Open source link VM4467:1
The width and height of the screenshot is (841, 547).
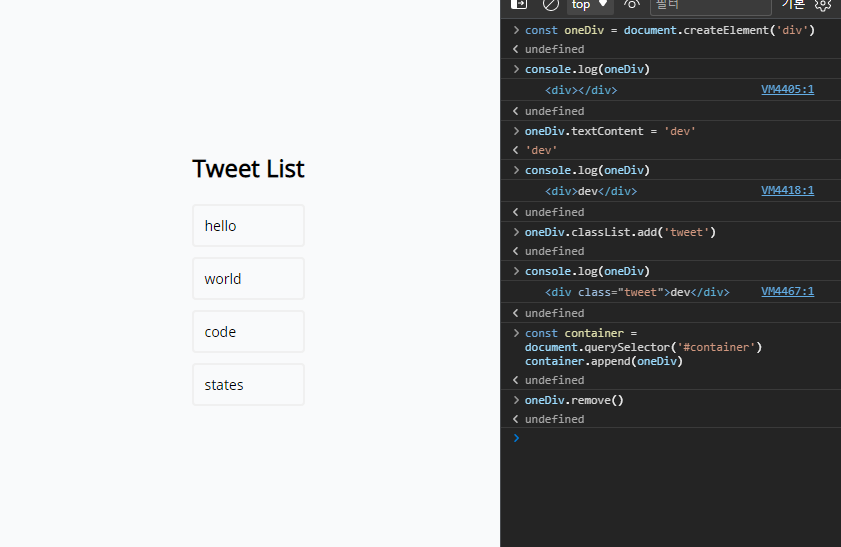(x=787, y=291)
